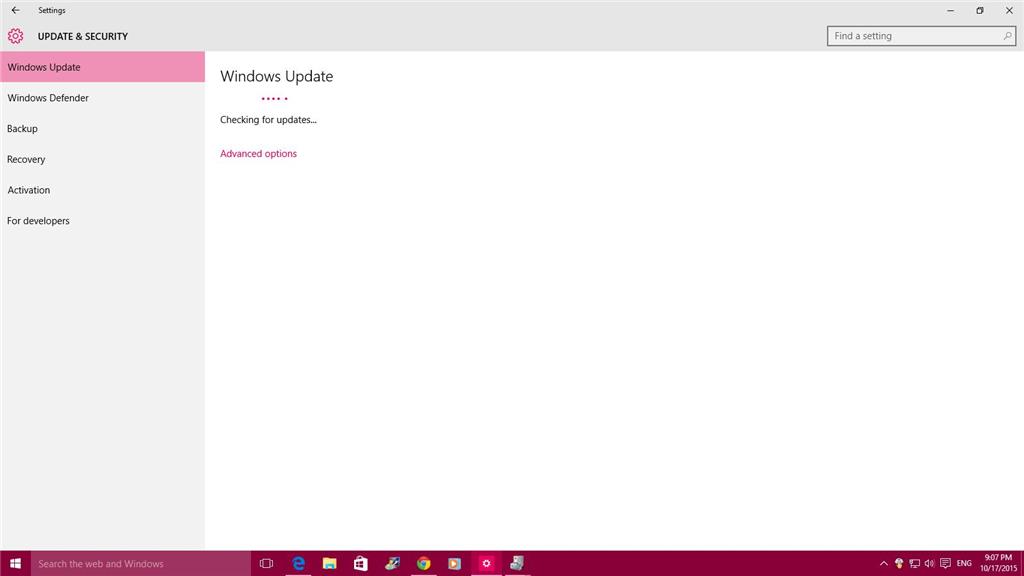Open the Windows Defender section
This screenshot has width=1024, height=576.
103,98
